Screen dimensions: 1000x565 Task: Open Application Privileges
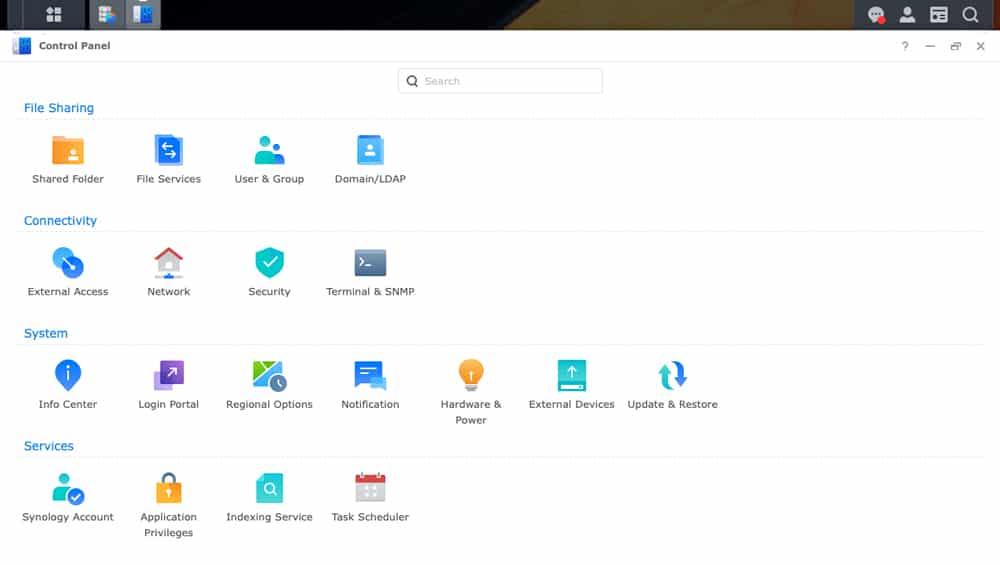tap(168, 505)
